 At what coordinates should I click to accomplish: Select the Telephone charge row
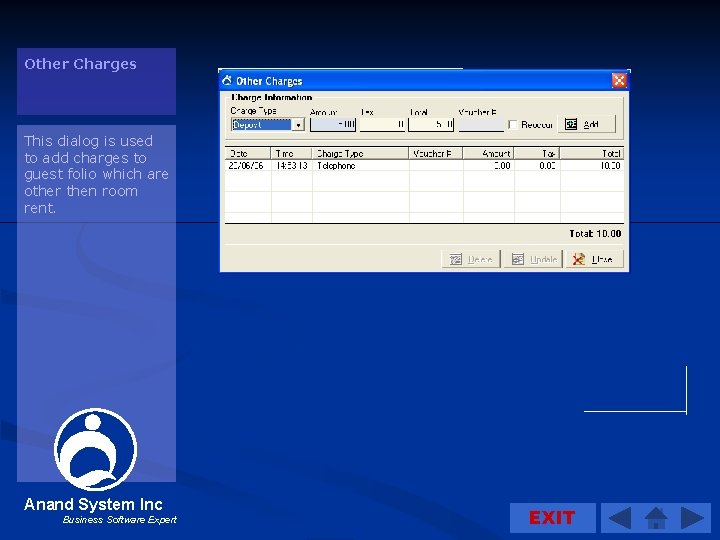click(424, 166)
